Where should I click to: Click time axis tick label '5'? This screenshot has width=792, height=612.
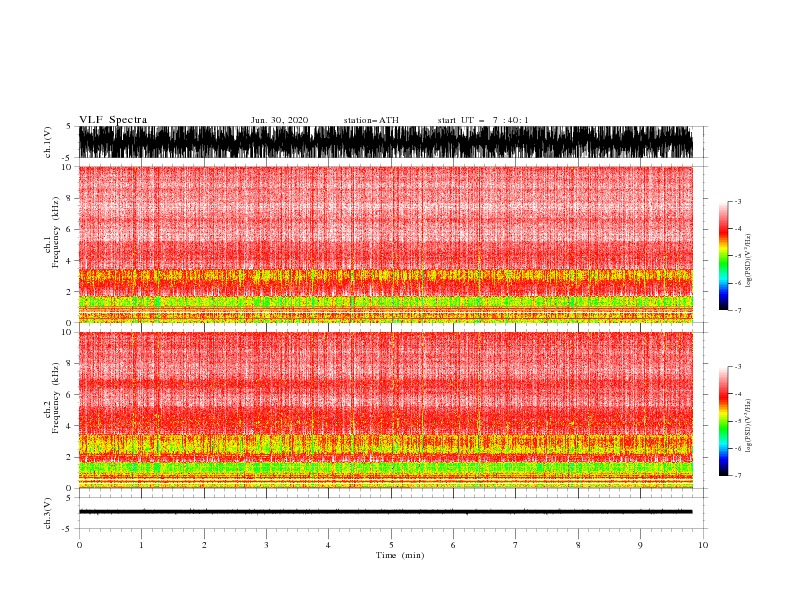[x=391, y=545]
